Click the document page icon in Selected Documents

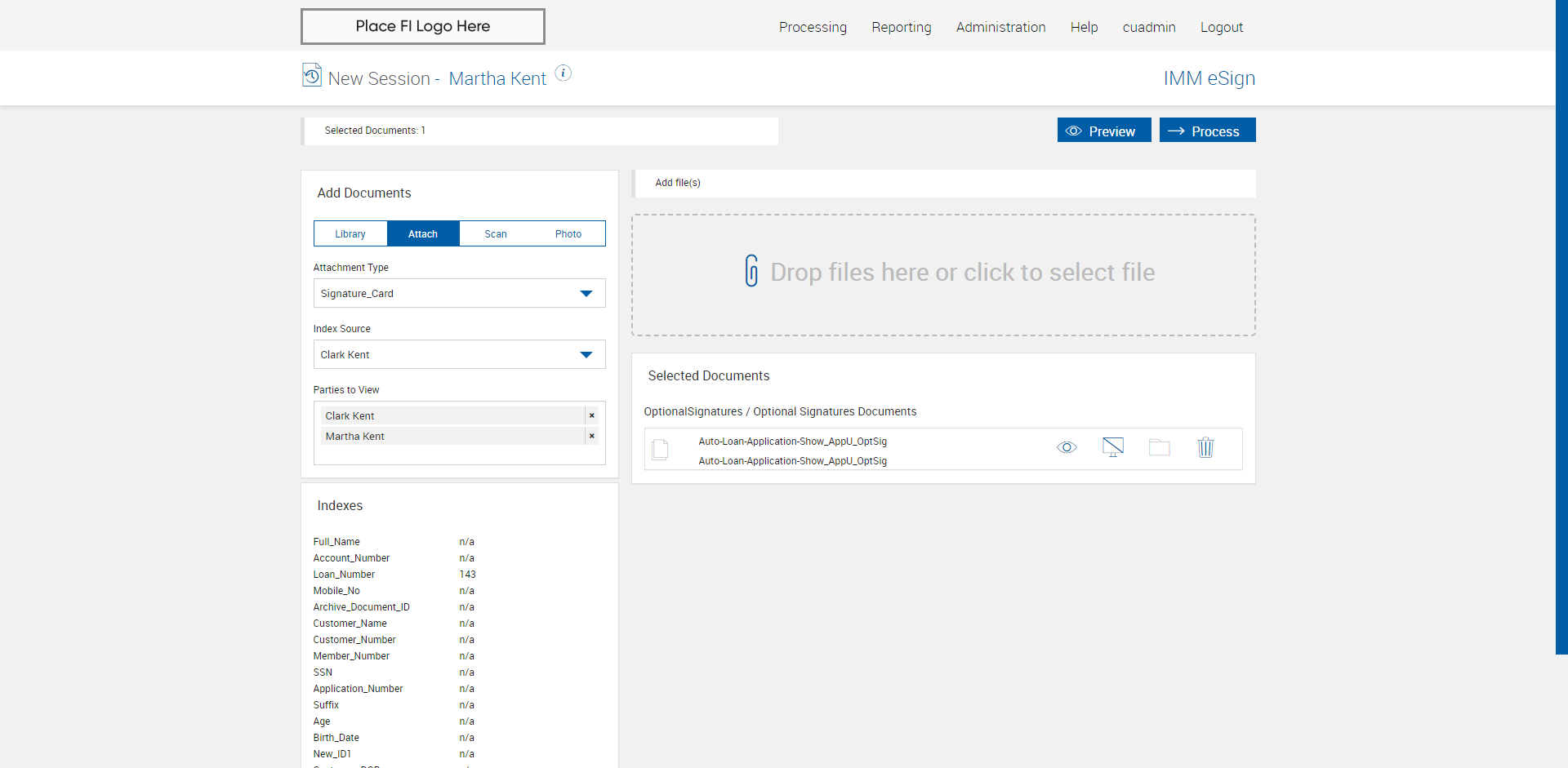pyautogui.click(x=660, y=450)
